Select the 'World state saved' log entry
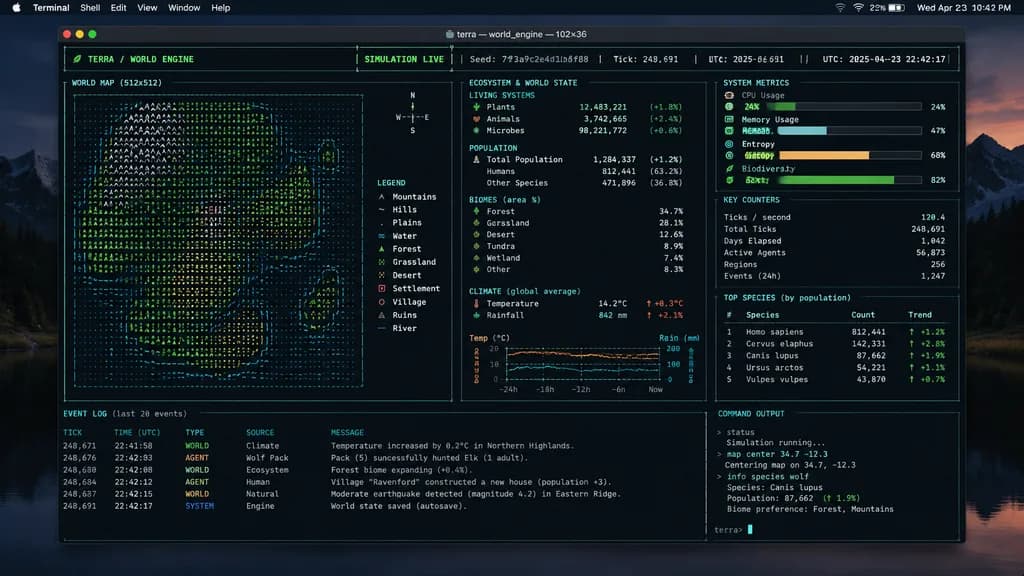1024x576 pixels. point(265,506)
